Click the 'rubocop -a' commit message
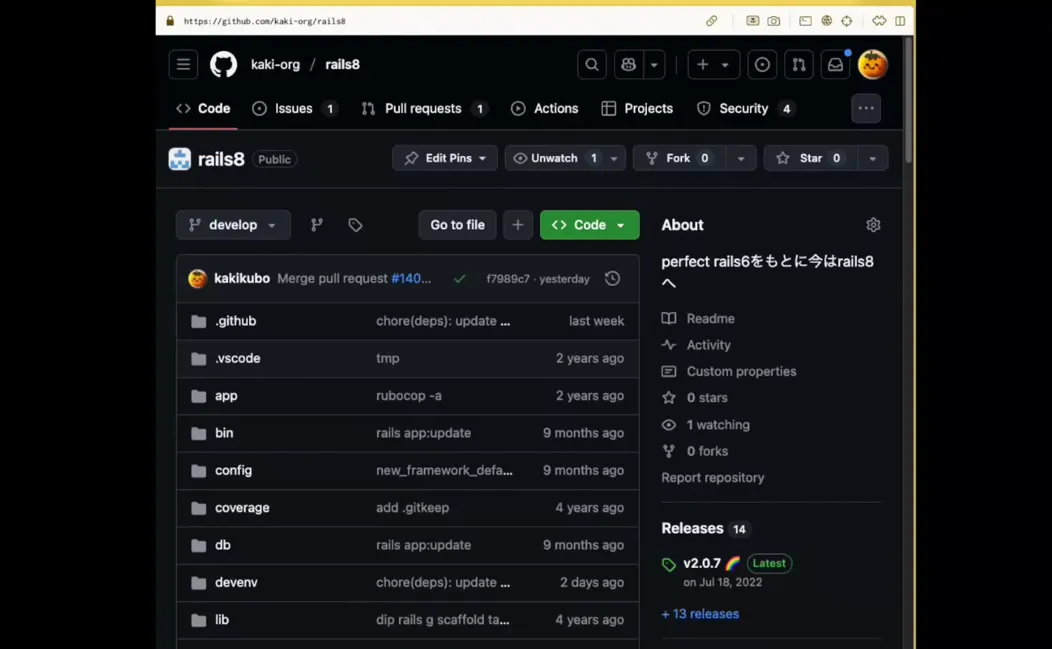 click(409, 396)
